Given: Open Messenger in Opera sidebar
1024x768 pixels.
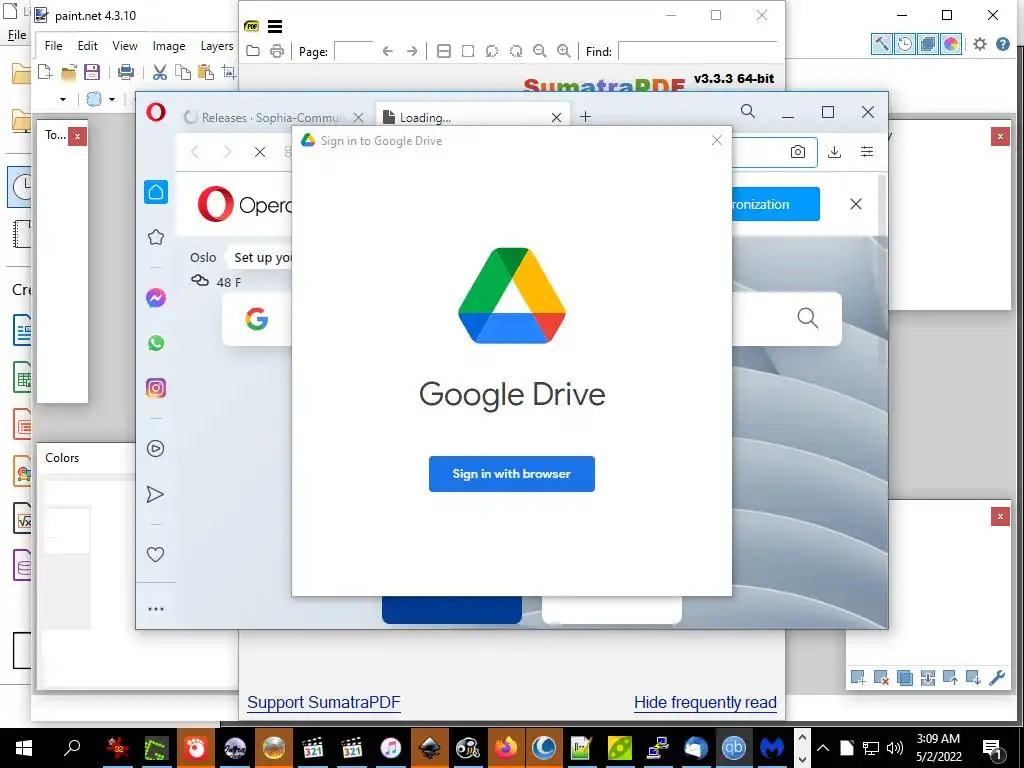Looking at the screenshot, I should point(155,298).
